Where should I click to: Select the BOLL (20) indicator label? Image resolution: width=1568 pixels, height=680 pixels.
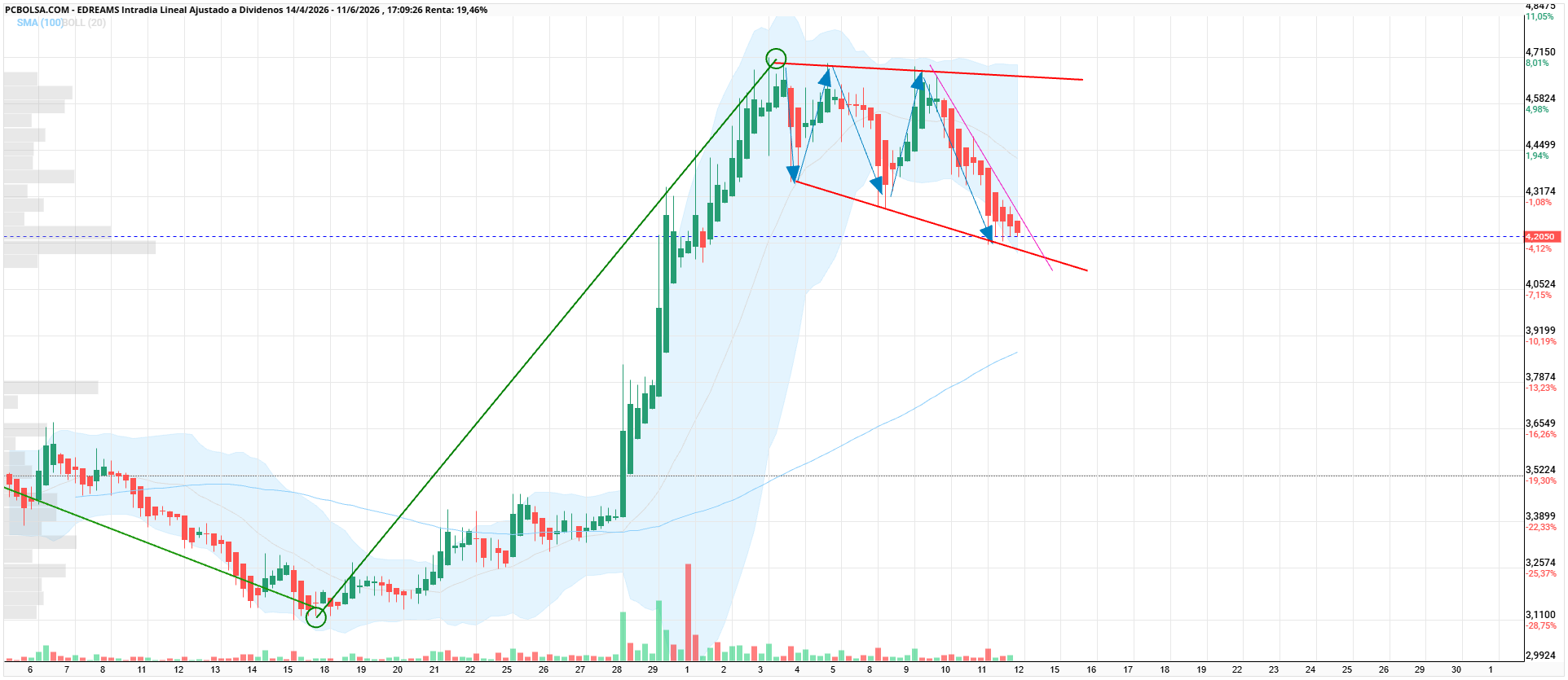click(x=85, y=23)
